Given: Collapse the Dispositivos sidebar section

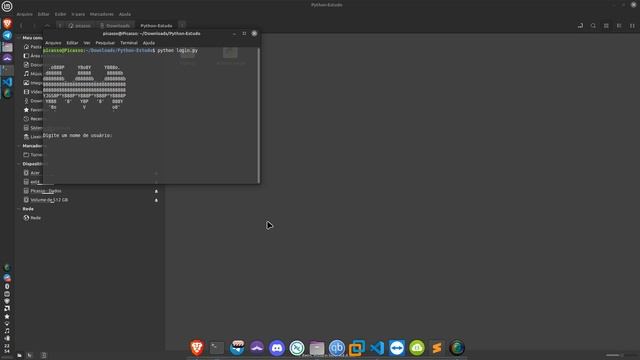Looking at the screenshot, I should coord(19,164).
